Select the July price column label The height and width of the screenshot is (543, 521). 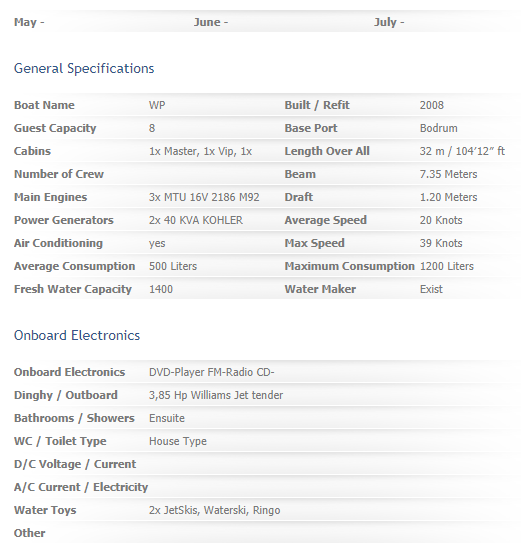[389, 22]
